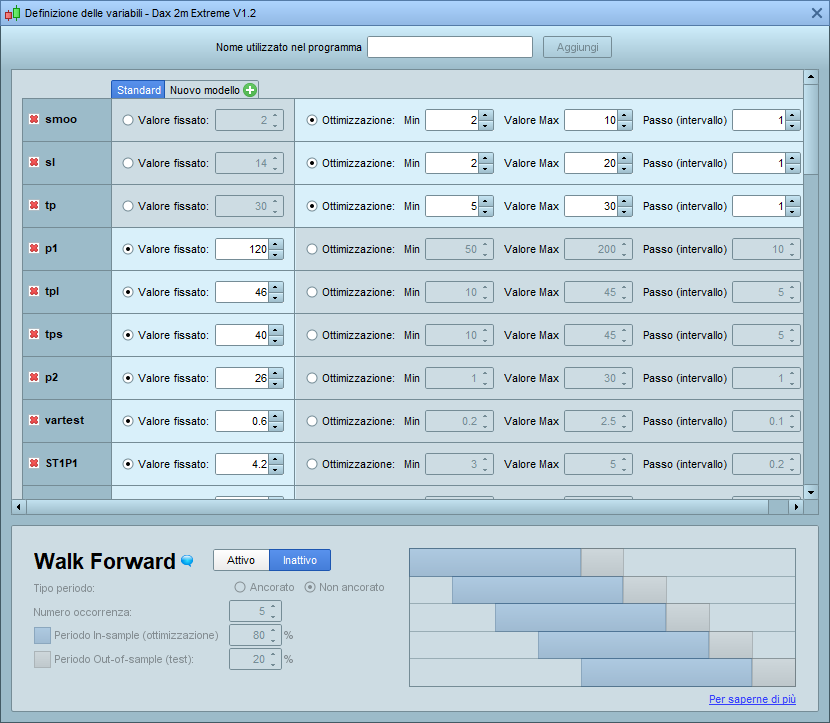
Task: Close the Definizione delle variabili dialog
Action: (x=817, y=13)
